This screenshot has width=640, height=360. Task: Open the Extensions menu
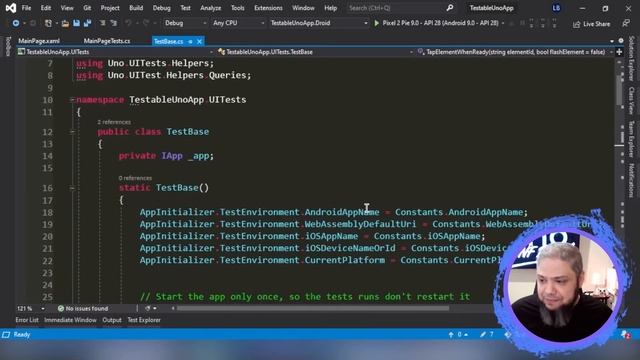tap(268, 8)
